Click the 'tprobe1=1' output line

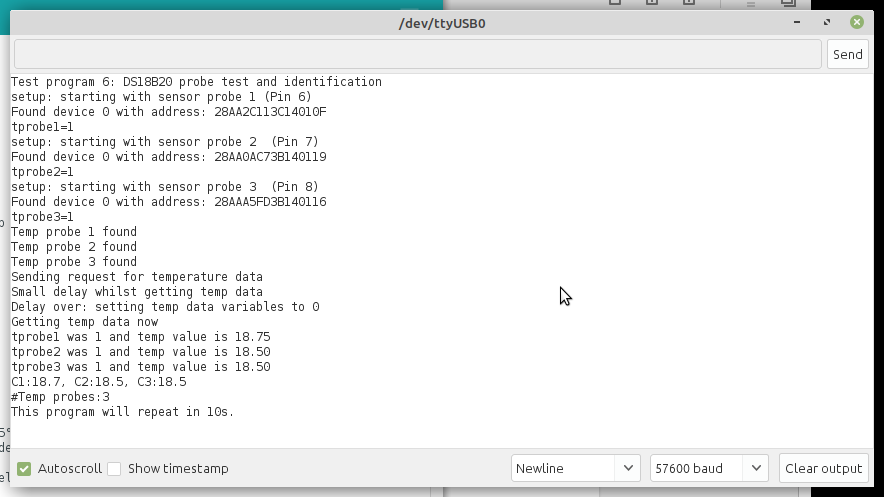click(x=42, y=127)
